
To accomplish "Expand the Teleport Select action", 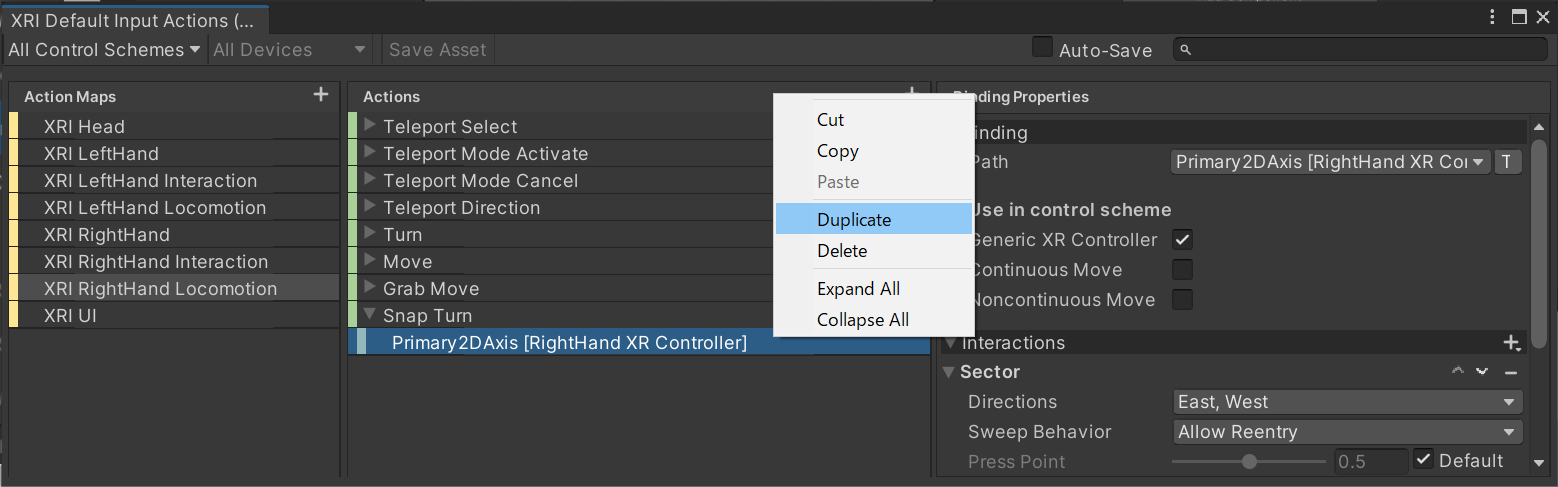I will pos(370,126).
